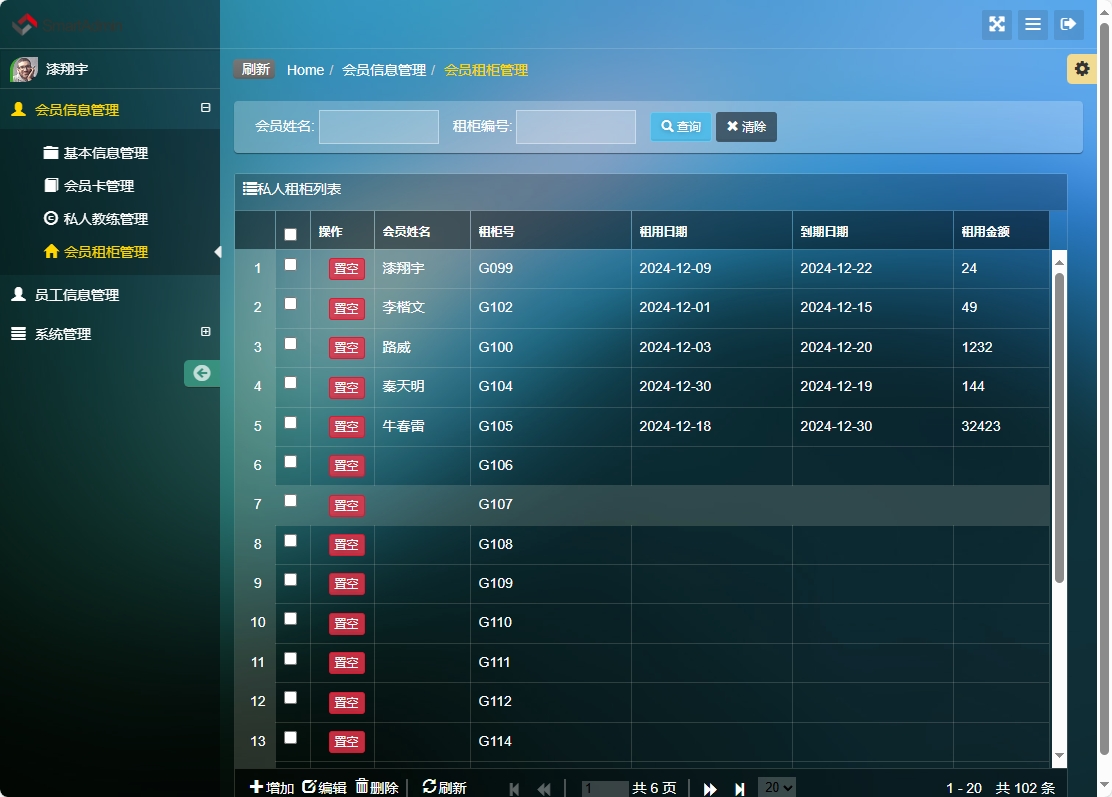Open the hamburger menu icon in header
Viewport: 1112px width, 797px height.
point(1033,25)
